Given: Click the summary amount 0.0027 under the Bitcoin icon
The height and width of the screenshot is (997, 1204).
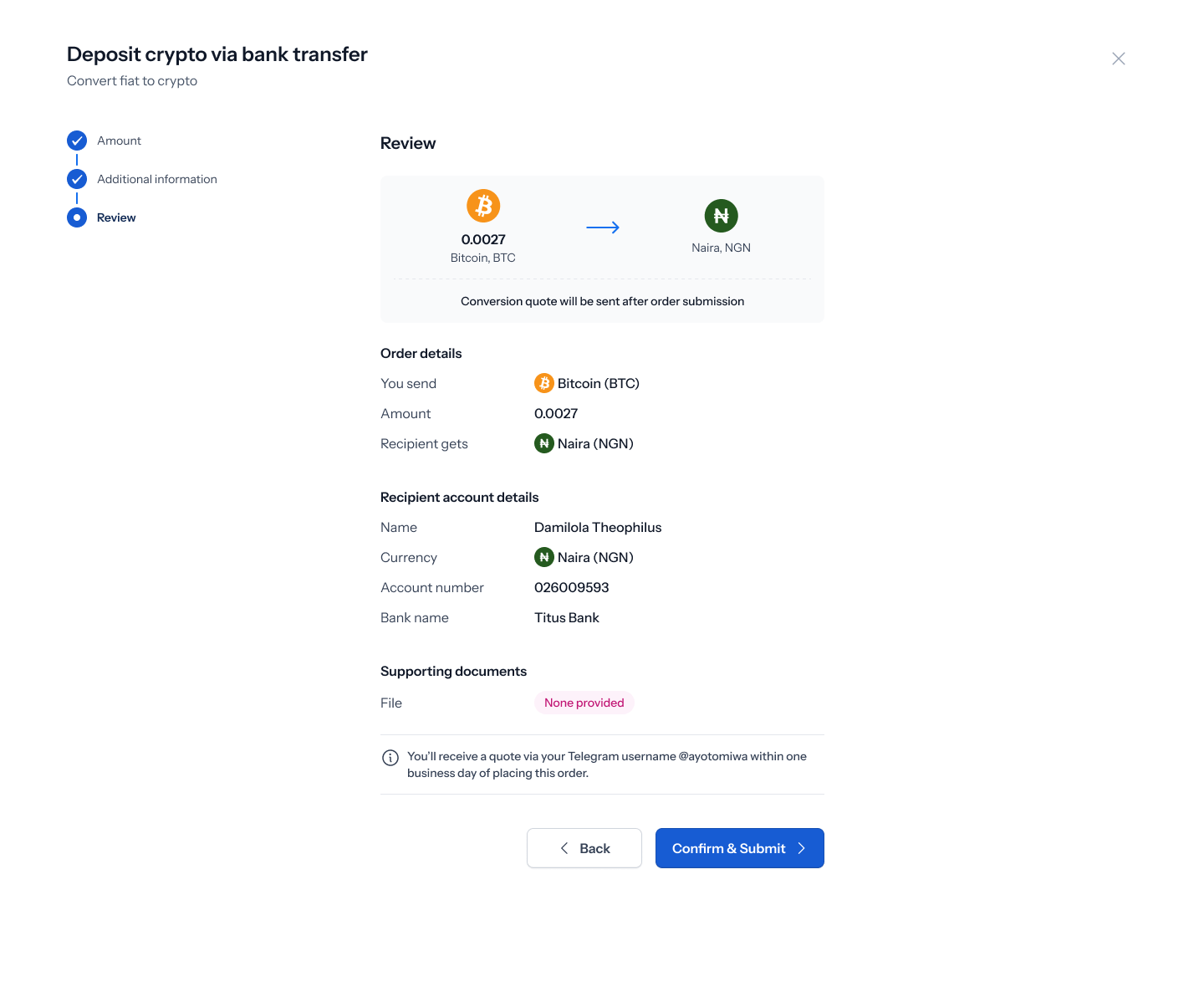Looking at the screenshot, I should (483, 239).
